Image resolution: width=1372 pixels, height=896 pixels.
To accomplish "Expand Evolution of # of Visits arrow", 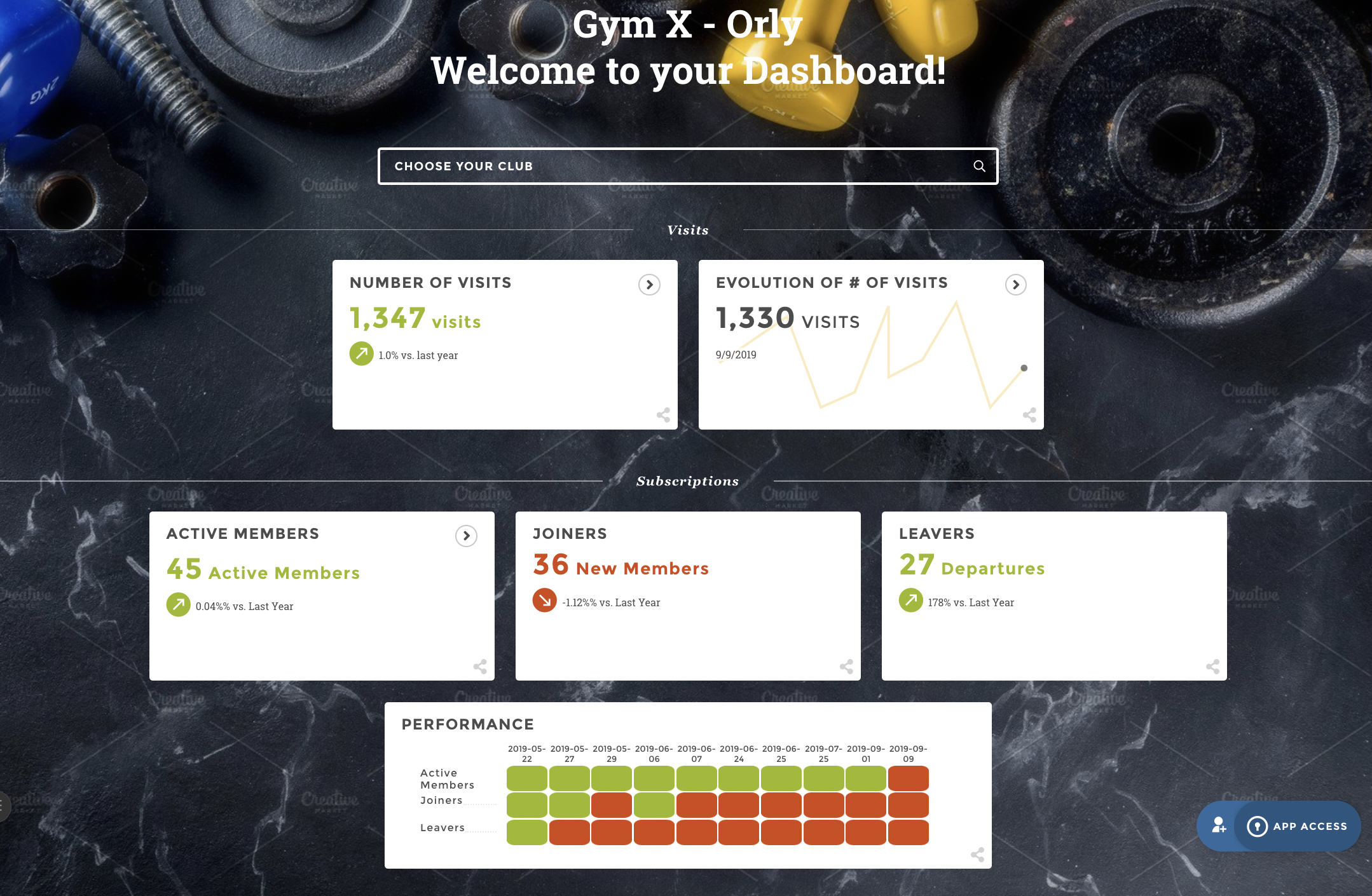I will [x=1015, y=285].
